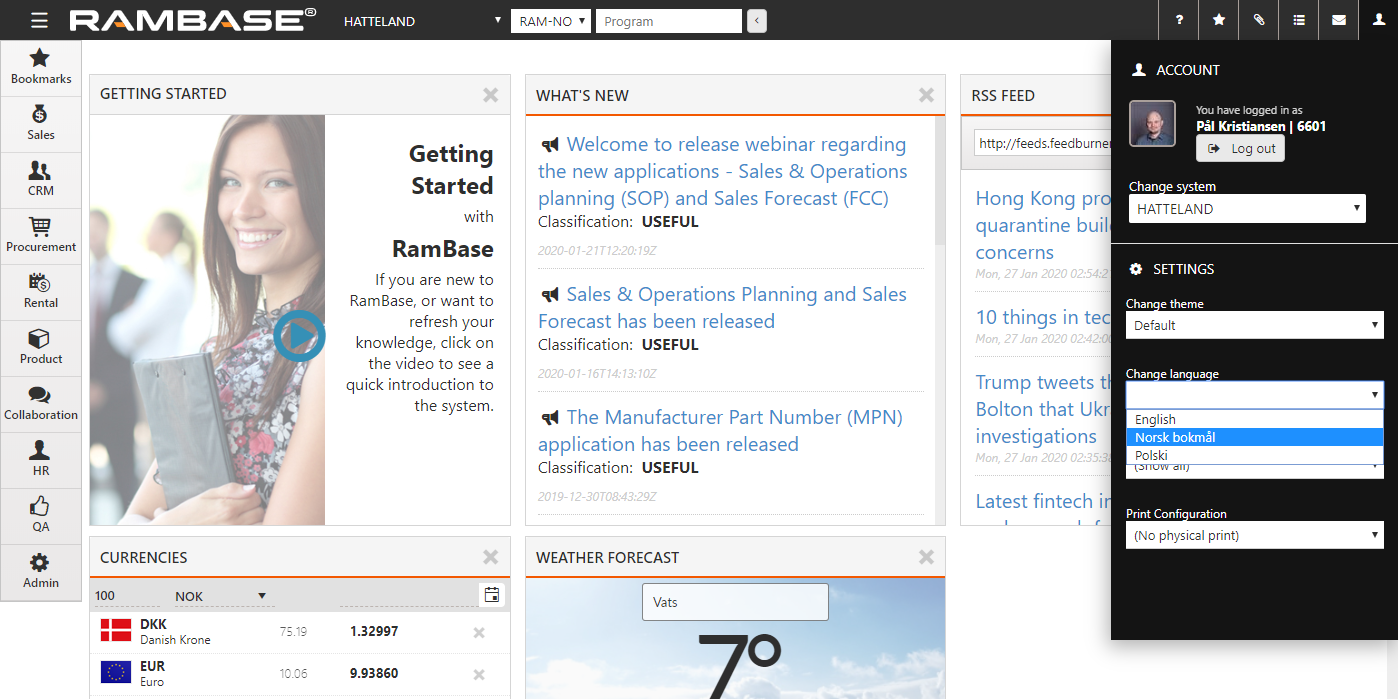The width and height of the screenshot is (1398, 700).
Task: Open the HATTELAND company dropdown in top bar
Action: coord(423,21)
